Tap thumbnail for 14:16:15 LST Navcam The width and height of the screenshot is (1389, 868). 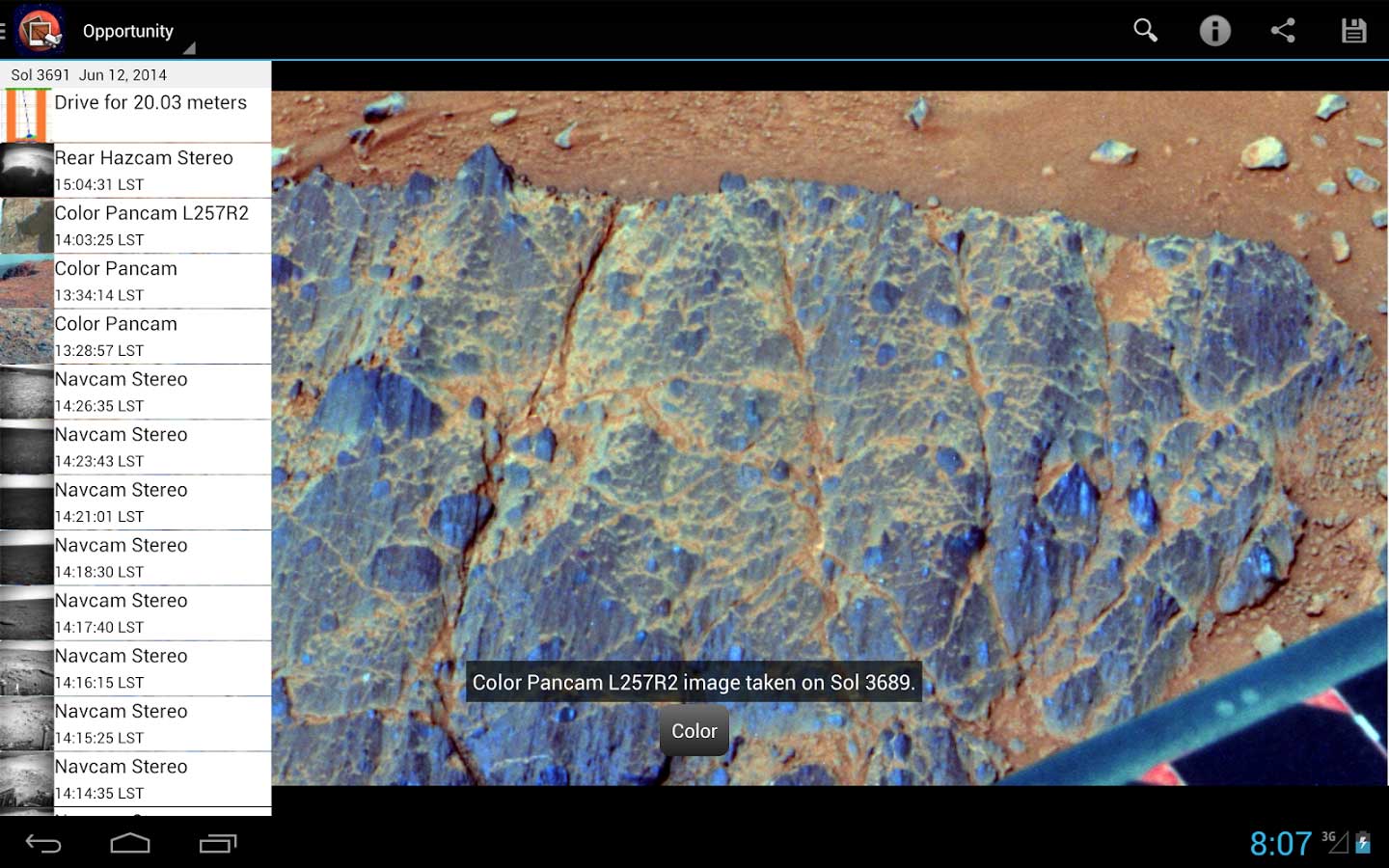(26, 668)
